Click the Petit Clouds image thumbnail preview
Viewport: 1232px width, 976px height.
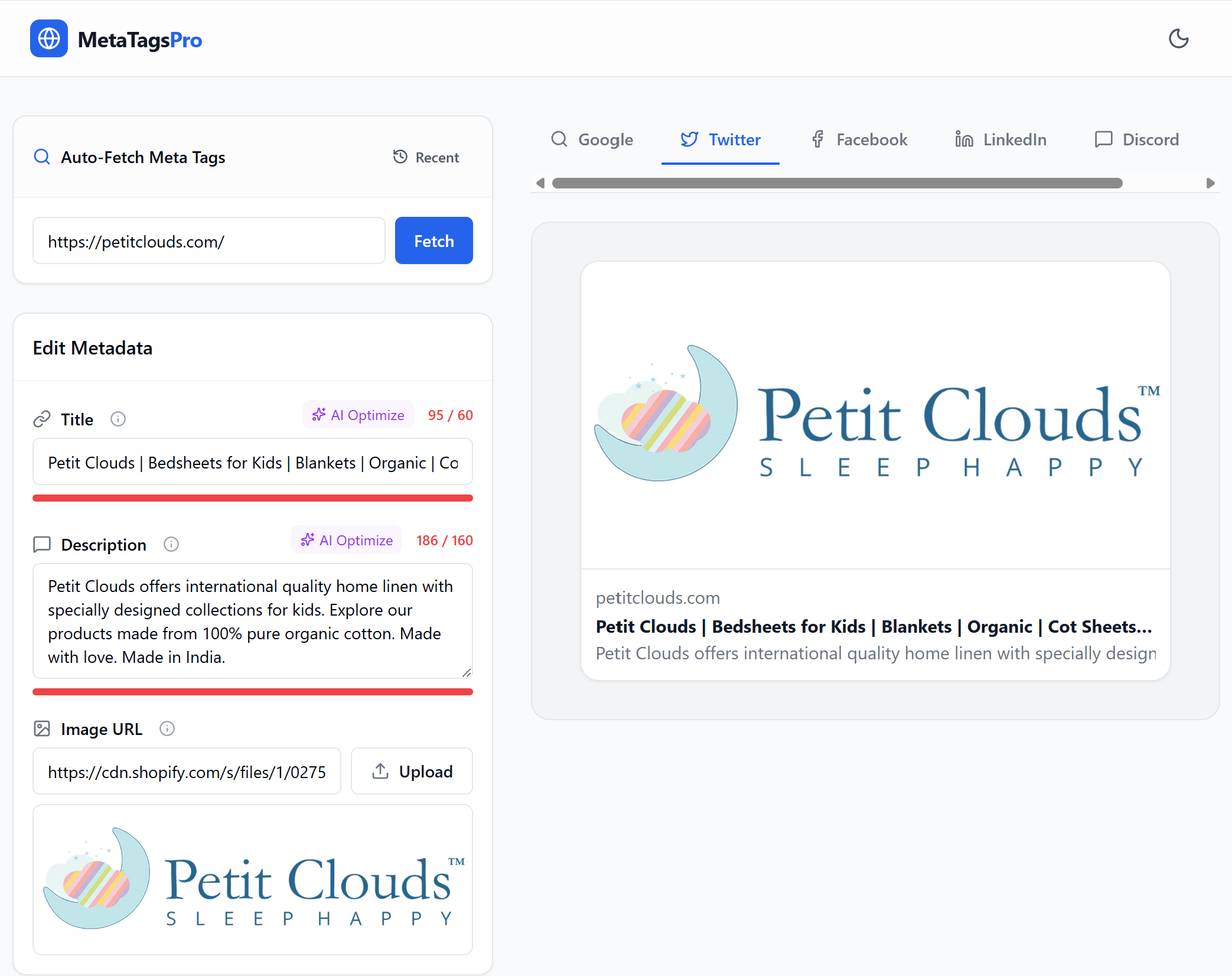point(253,880)
